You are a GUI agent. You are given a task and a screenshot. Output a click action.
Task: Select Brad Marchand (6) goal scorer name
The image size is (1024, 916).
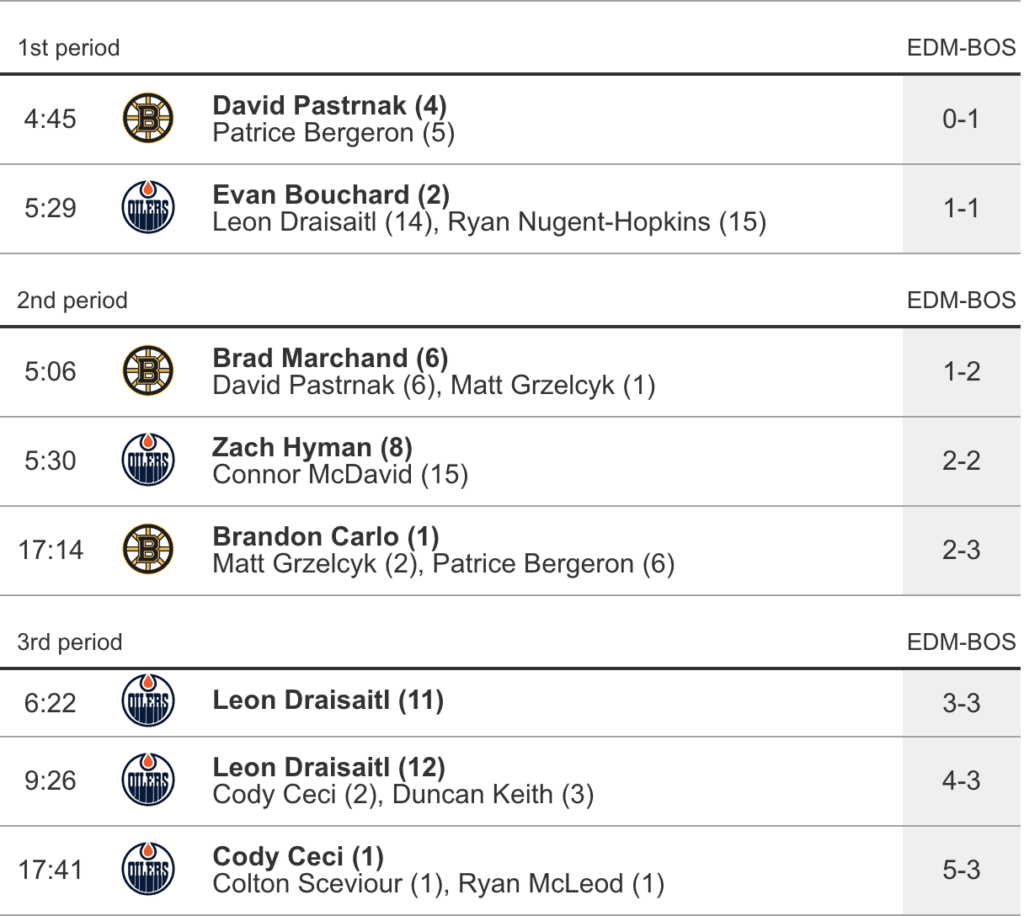[x=330, y=358]
